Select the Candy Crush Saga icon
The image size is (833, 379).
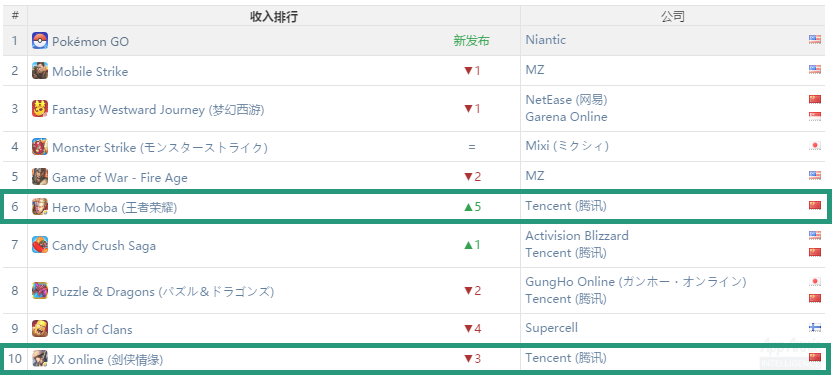click(40, 245)
